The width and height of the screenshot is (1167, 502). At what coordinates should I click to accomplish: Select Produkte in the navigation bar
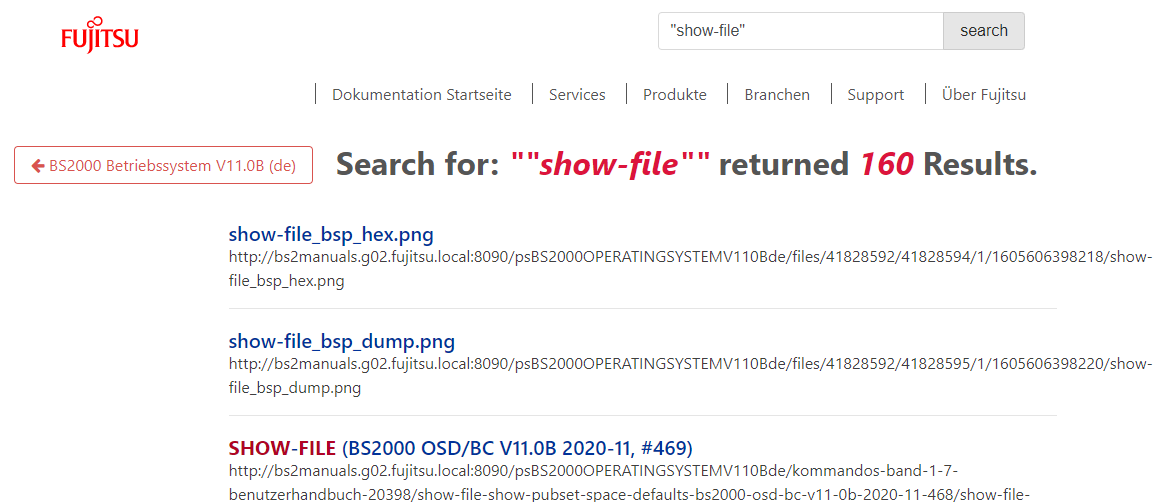coord(674,95)
